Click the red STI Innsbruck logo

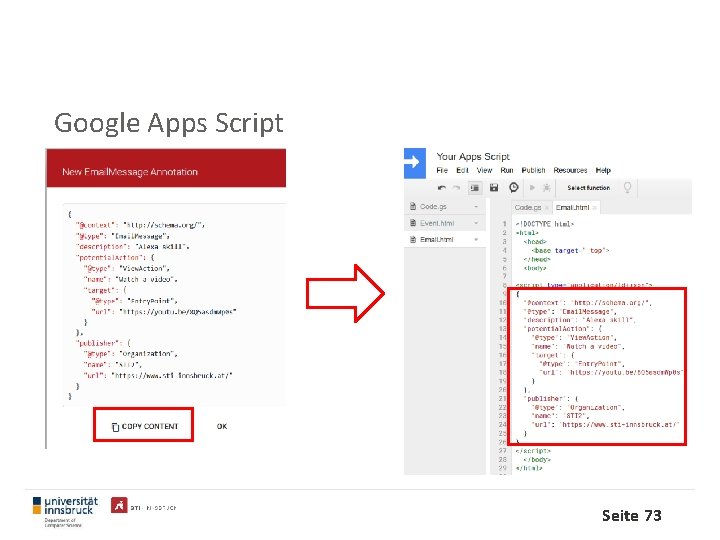click(x=119, y=506)
